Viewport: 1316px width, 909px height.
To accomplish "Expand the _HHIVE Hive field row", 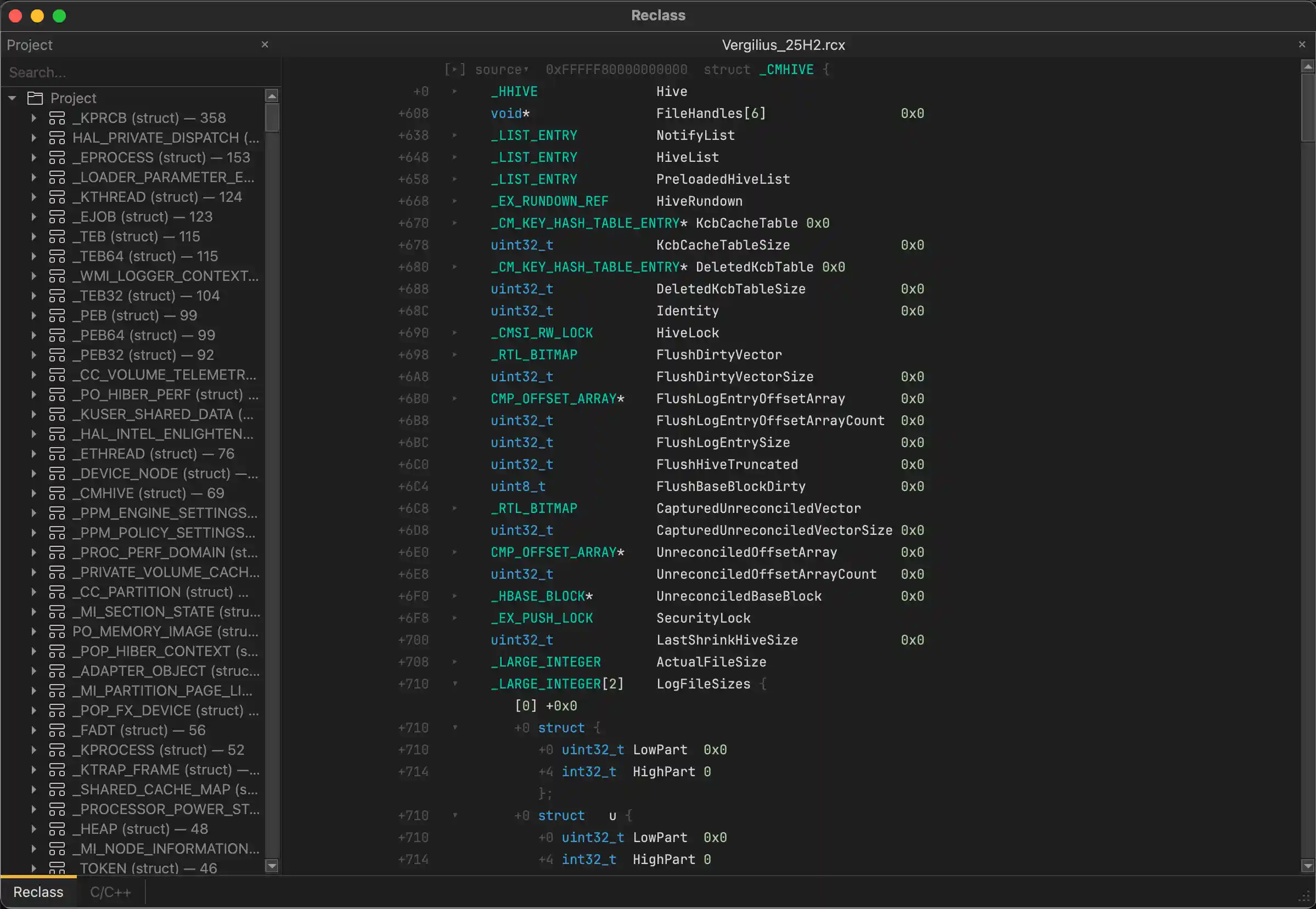I will 454,91.
